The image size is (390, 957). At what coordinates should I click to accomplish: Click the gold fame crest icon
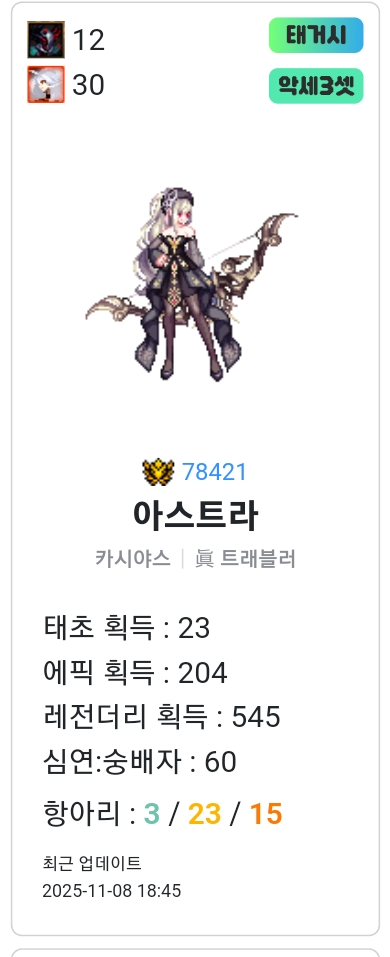(158, 472)
